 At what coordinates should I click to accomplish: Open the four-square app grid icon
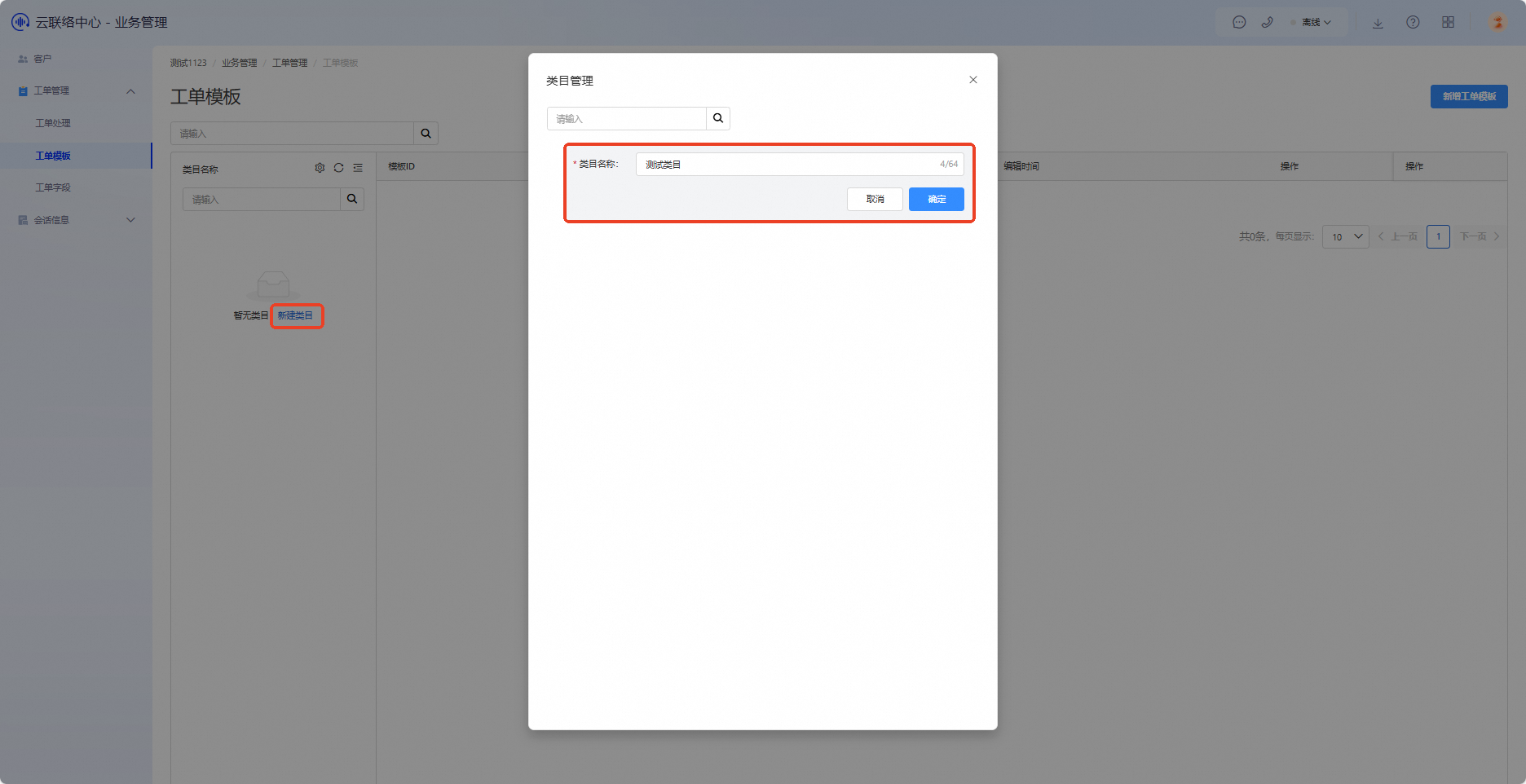point(1448,23)
